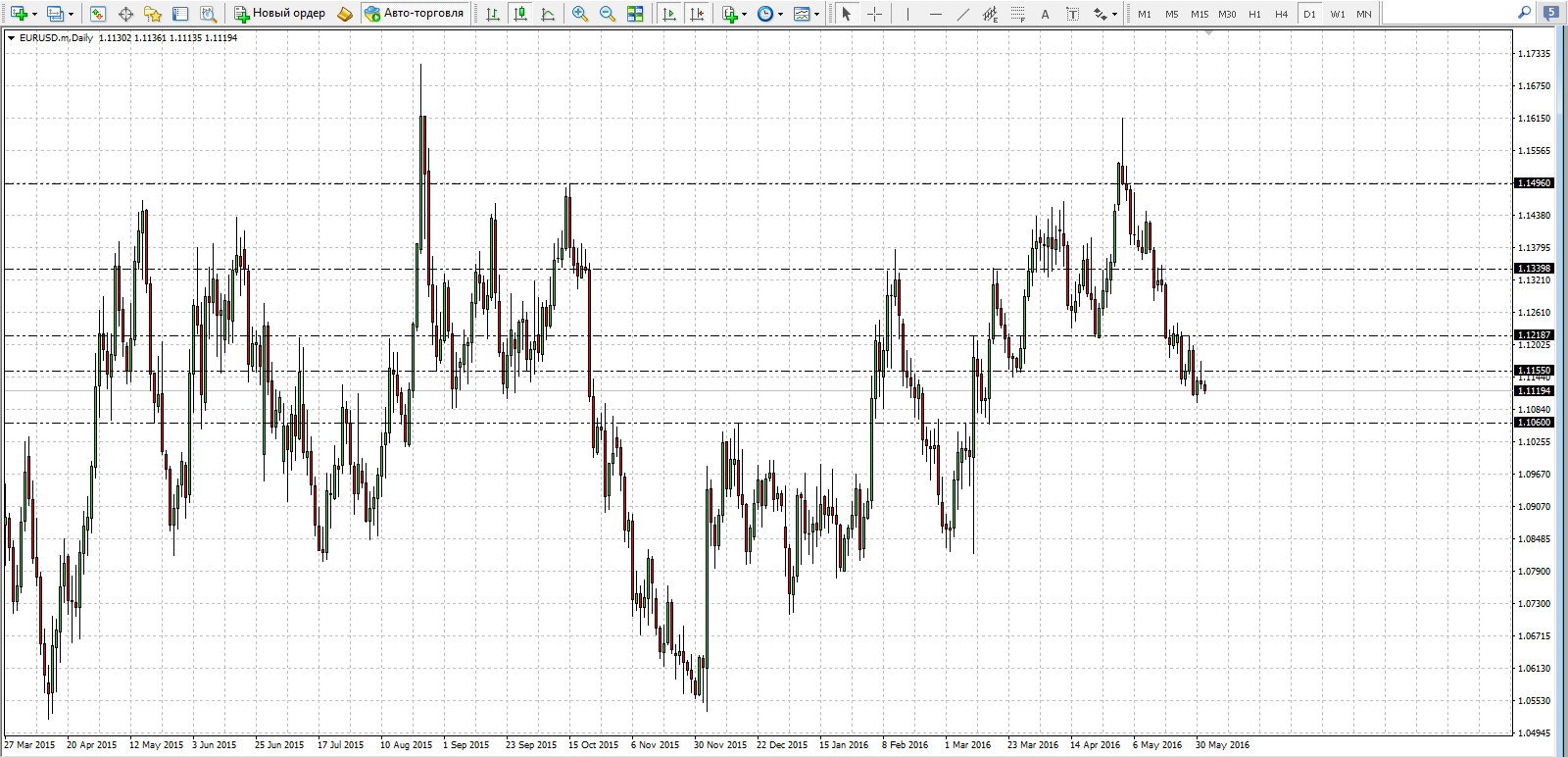
Task: Zoom out of the chart
Action: tap(608, 14)
